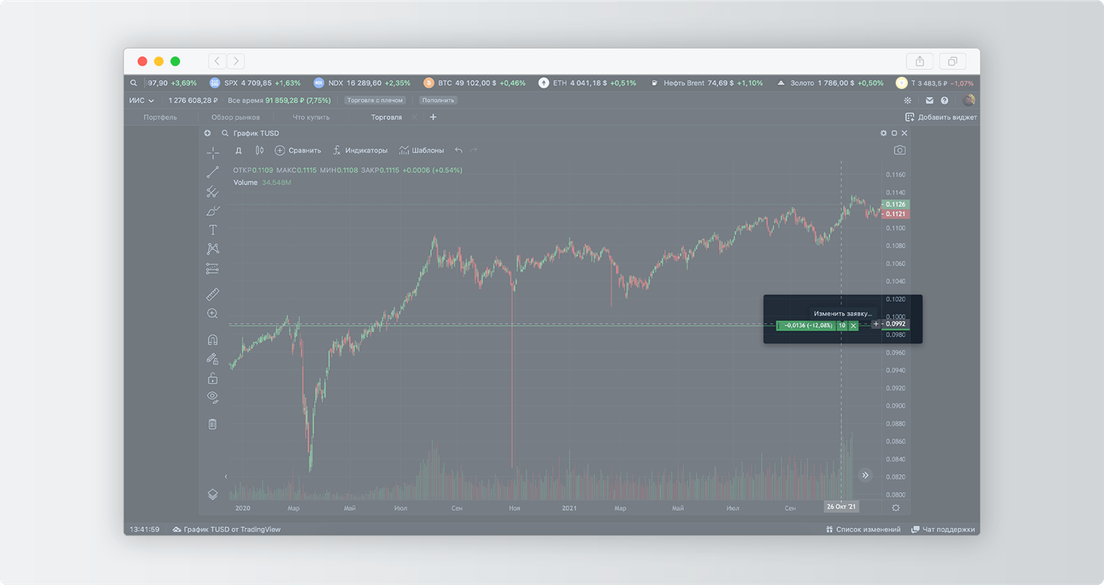Select the text annotation tool
Screen dimensions: 1104x585
[x=213, y=229]
